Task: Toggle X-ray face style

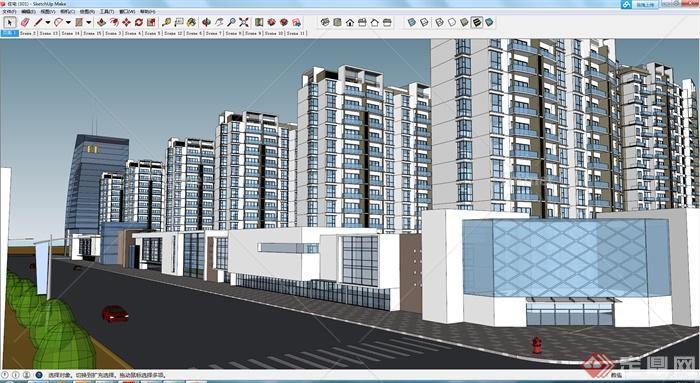Action: coord(412,22)
